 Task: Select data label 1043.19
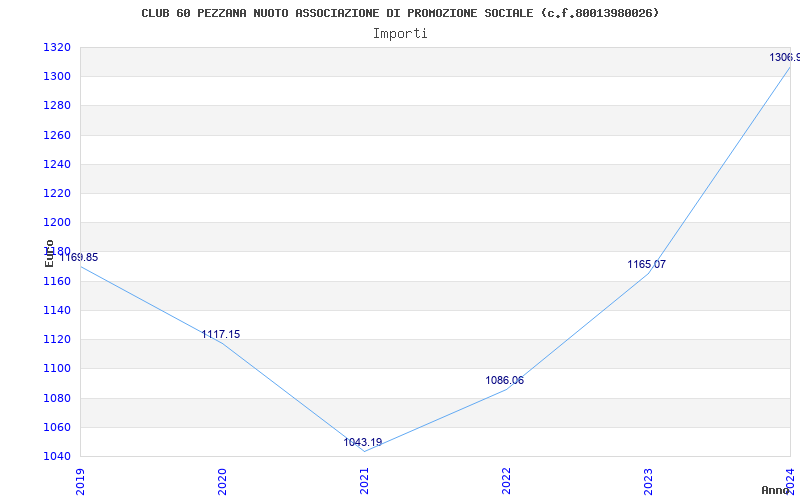click(x=362, y=442)
